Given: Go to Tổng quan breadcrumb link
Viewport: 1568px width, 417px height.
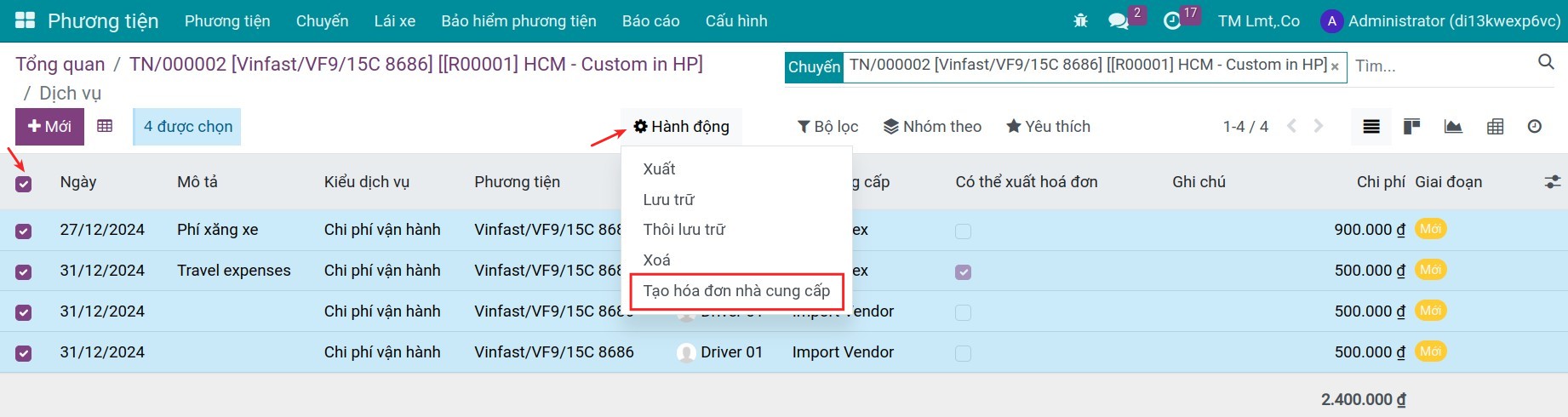Looking at the screenshot, I should coord(60,65).
